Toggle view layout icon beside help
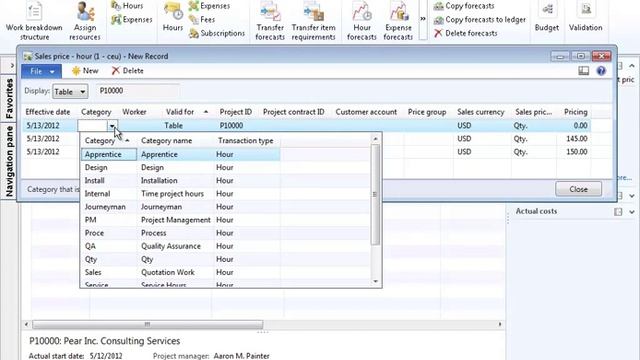640x360 pixels. click(584, 71)
